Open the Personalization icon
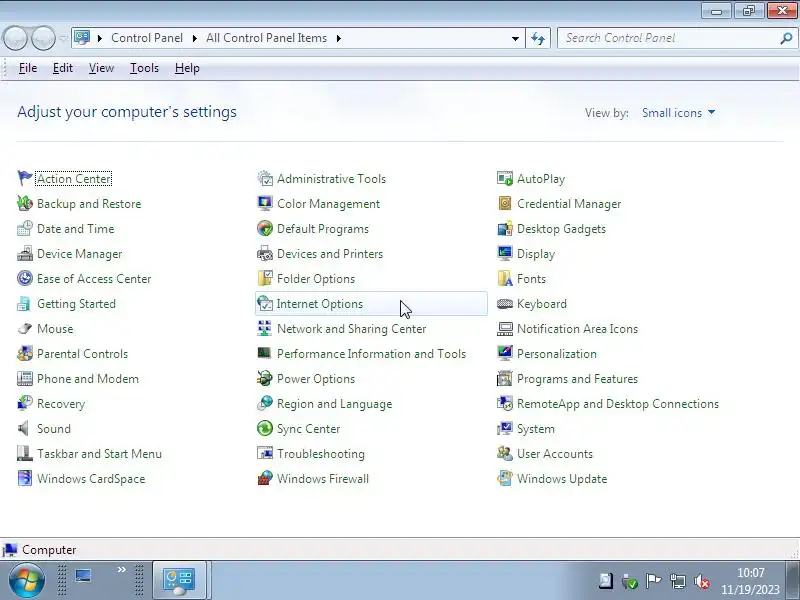 [x=505, y=353]
